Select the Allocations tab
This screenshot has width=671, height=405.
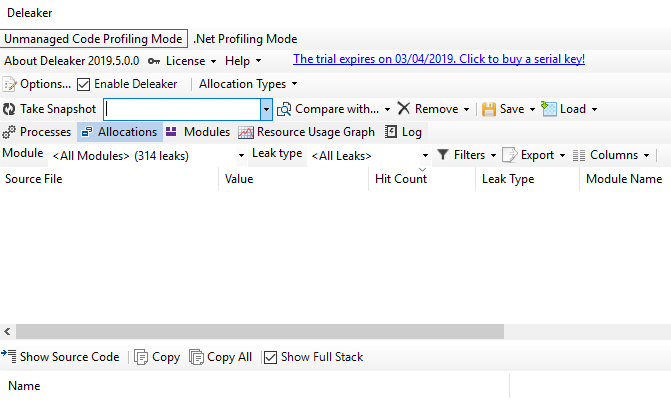pos(120,132)
